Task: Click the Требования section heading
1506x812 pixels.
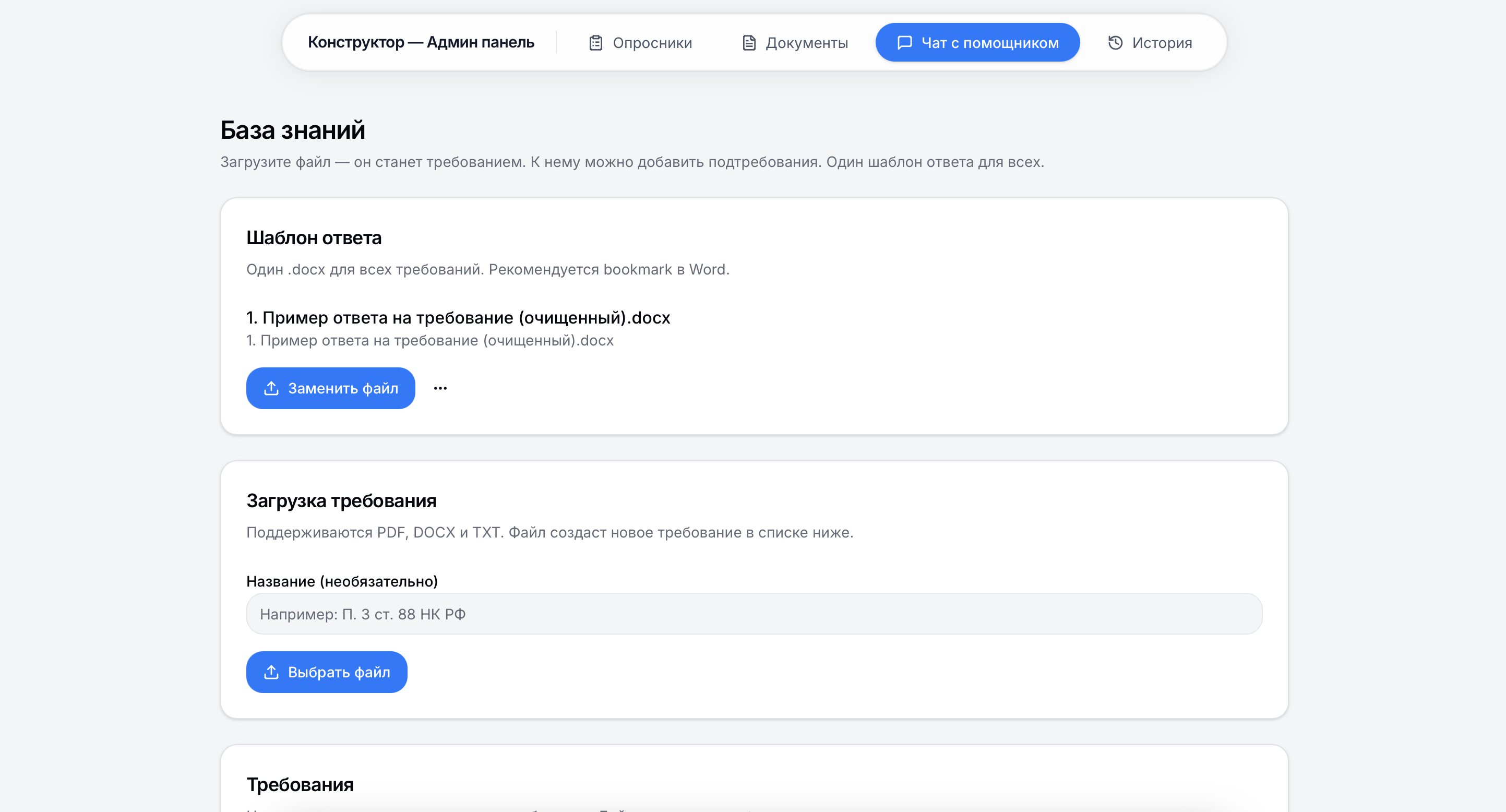Action: coord(300,784)
